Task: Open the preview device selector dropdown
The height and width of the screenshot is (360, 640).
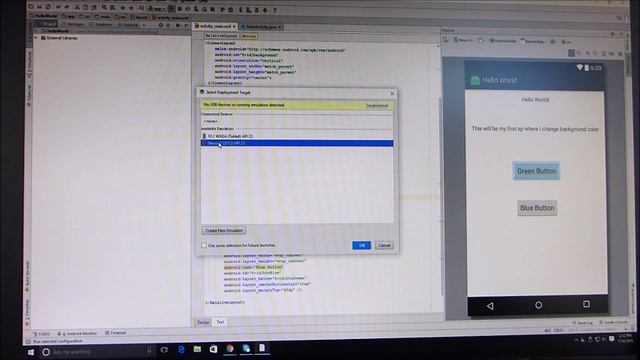Action: [463, 40]
